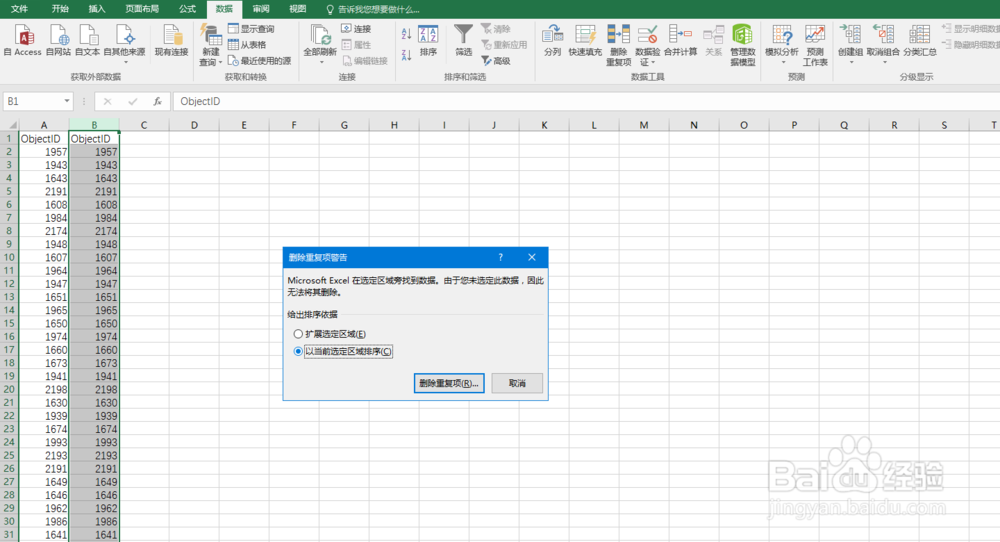Click the insert function fx icon
This screenshot has width=1000, height=542.
[157, 101]
